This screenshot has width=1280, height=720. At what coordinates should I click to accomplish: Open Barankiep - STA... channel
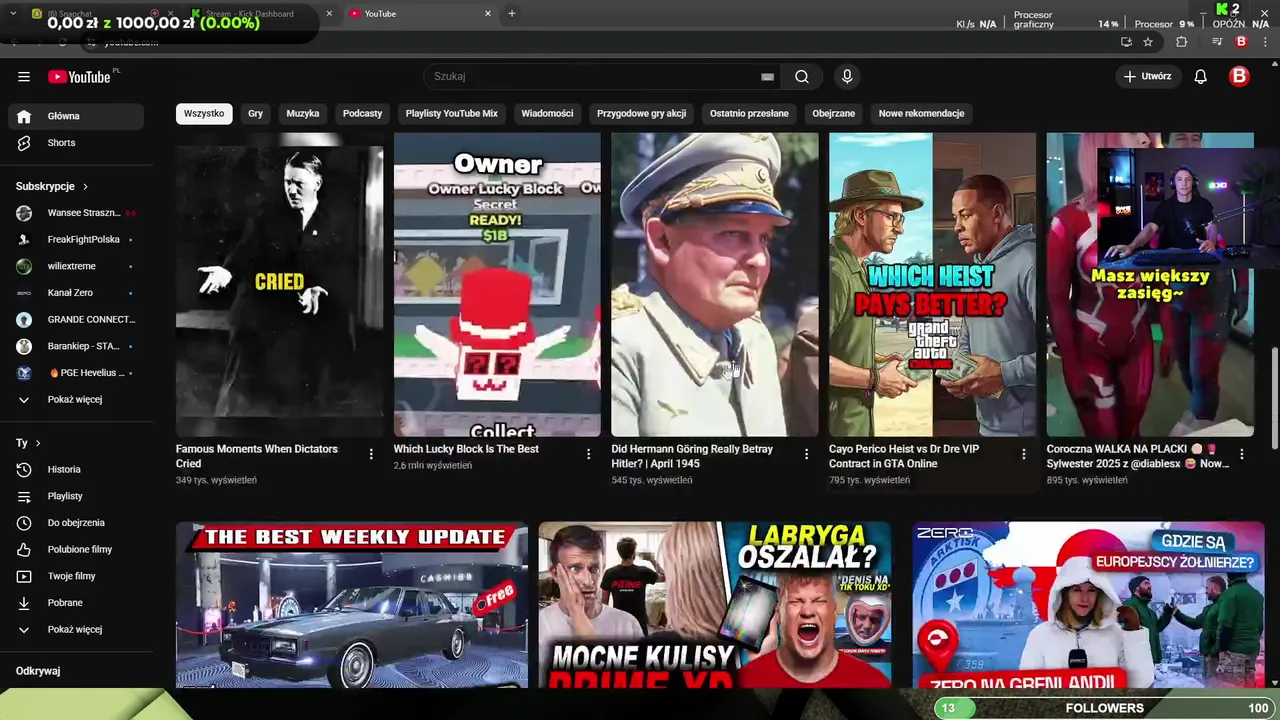[x=76, y=346]
